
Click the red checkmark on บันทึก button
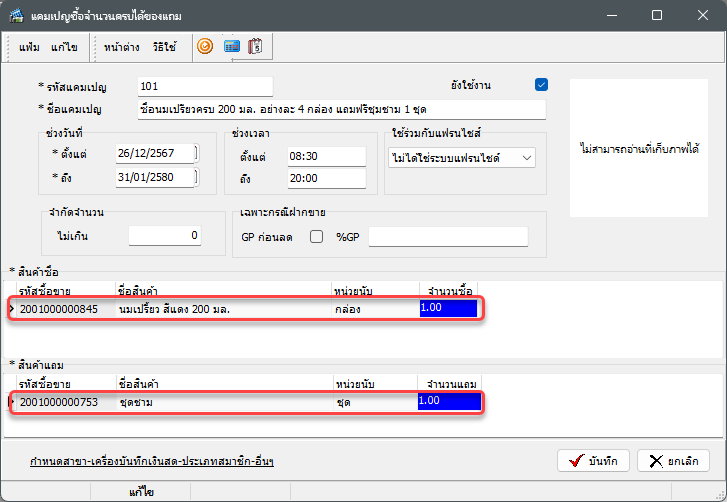[x=575, y=460]
